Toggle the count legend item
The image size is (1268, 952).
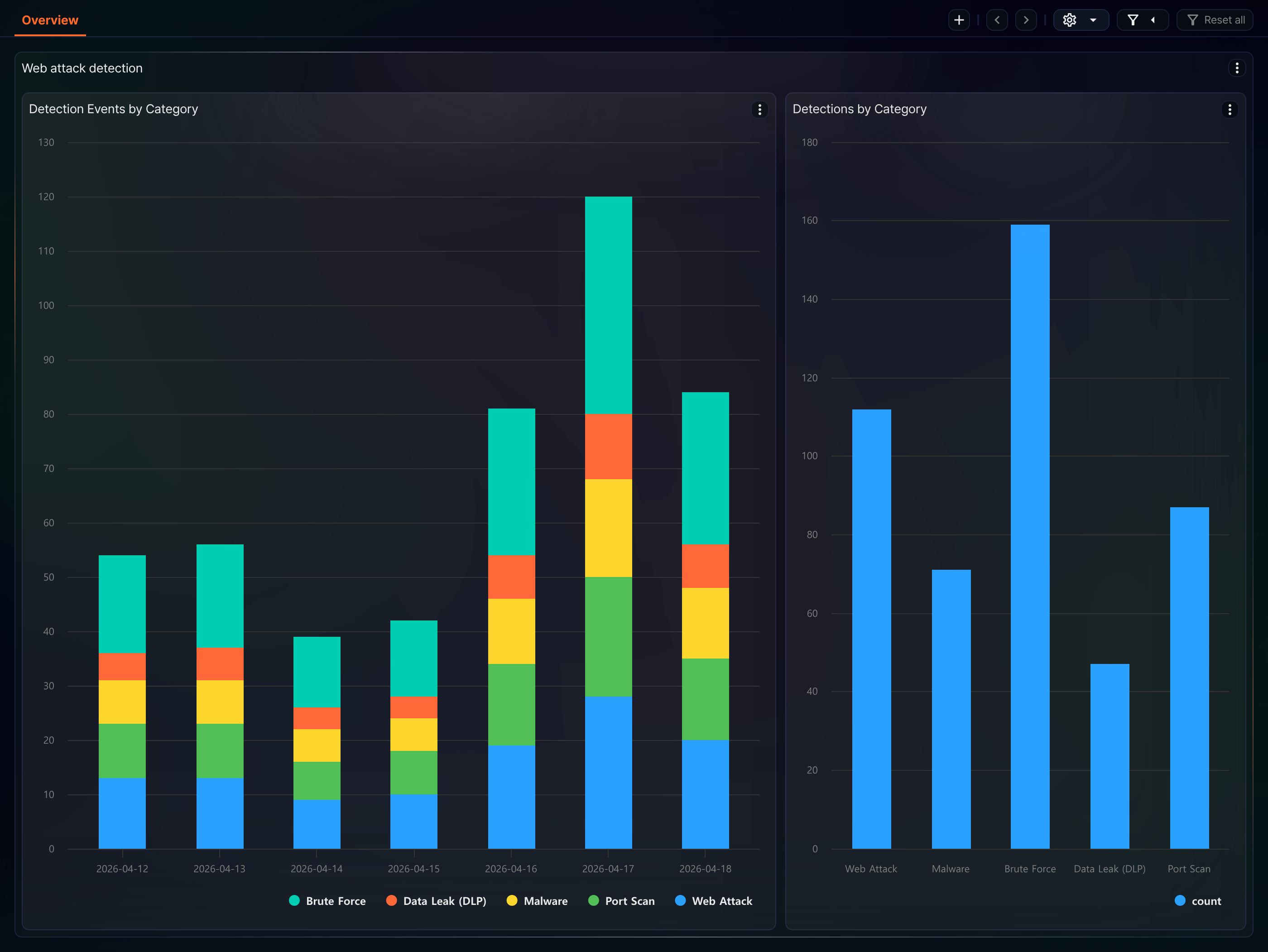(x=1198, y=901)
